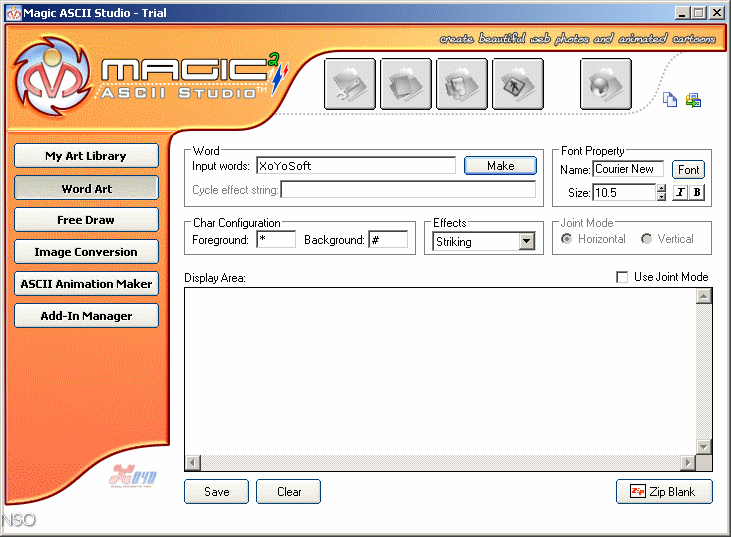Click the font Name field
This screenshot has height=537, width=731.
point(628,169)
